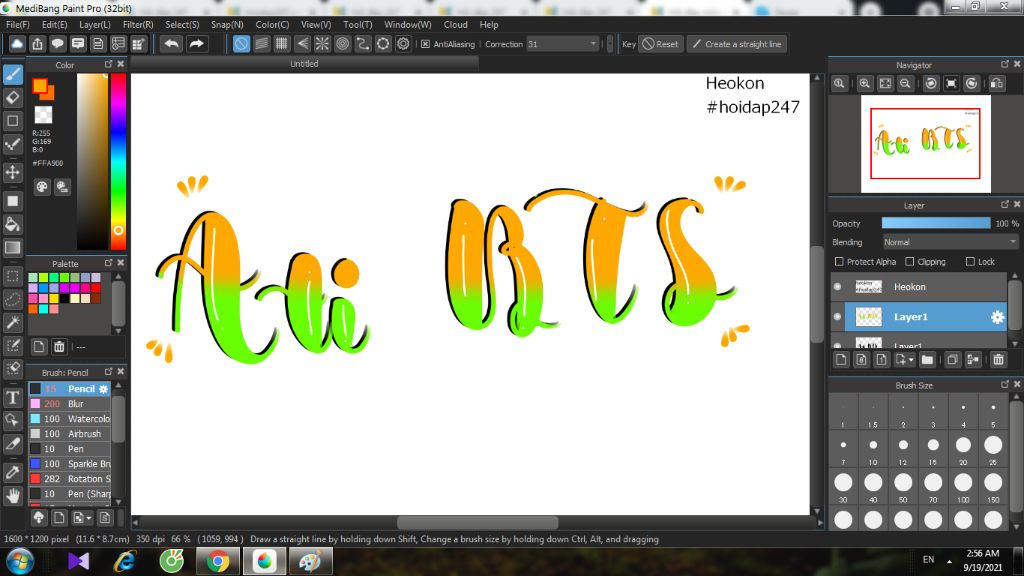The height and width of the screenshot is (576, 1024).
Task: Delete layer with trash icon
Action: tap(998, 359)
